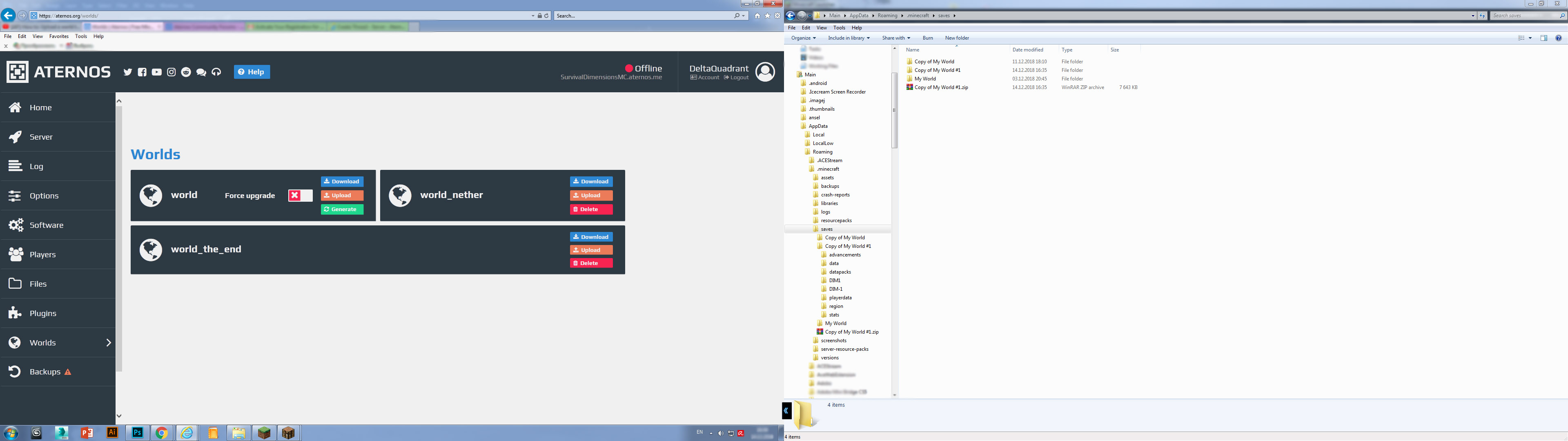Open the Aternos Reddit icon link
This screenshot has width=1568, height=441.
coord(186,72)
